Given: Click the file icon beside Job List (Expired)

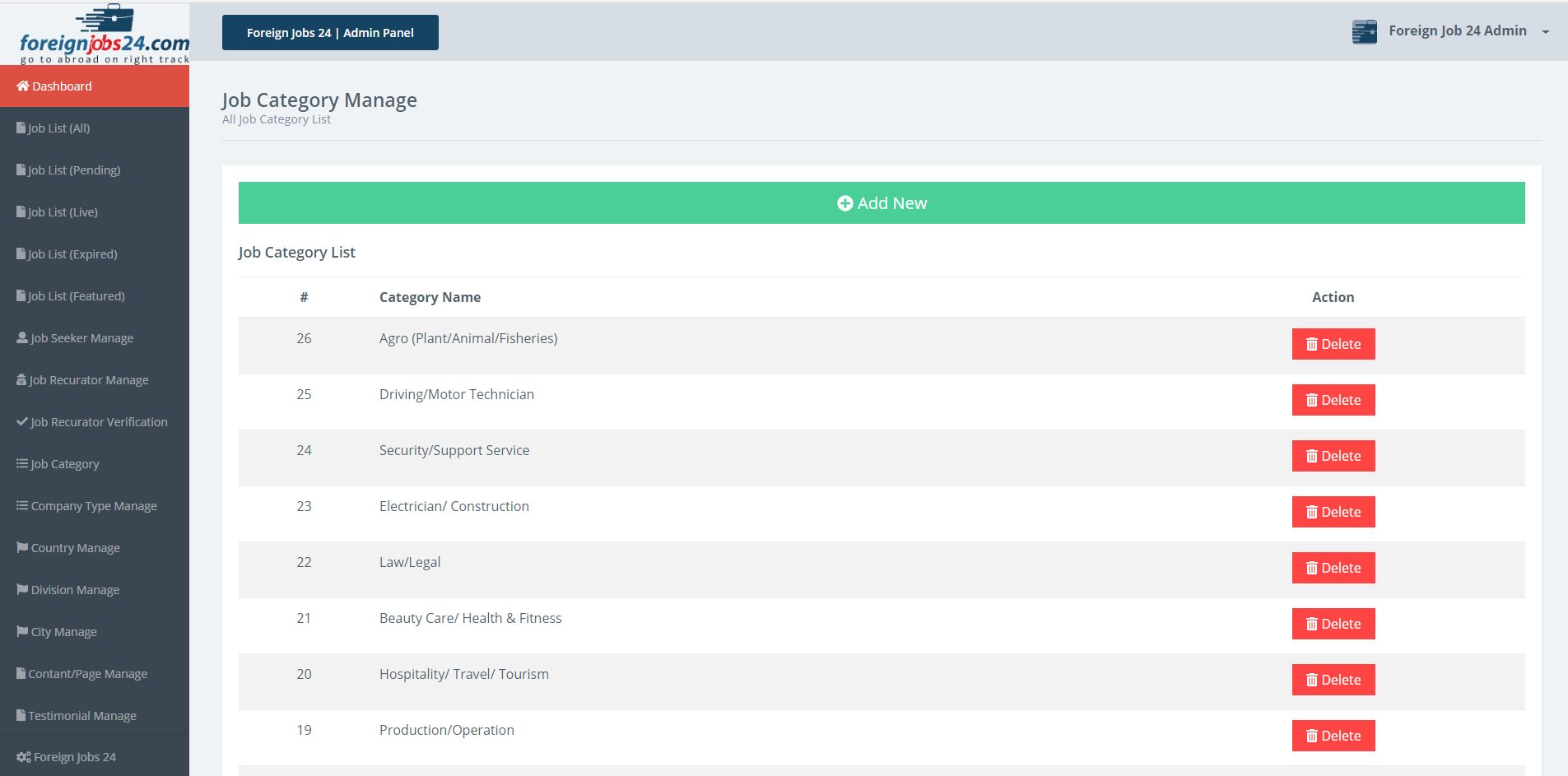Looking at the screenshot, I should pos(21,253).
